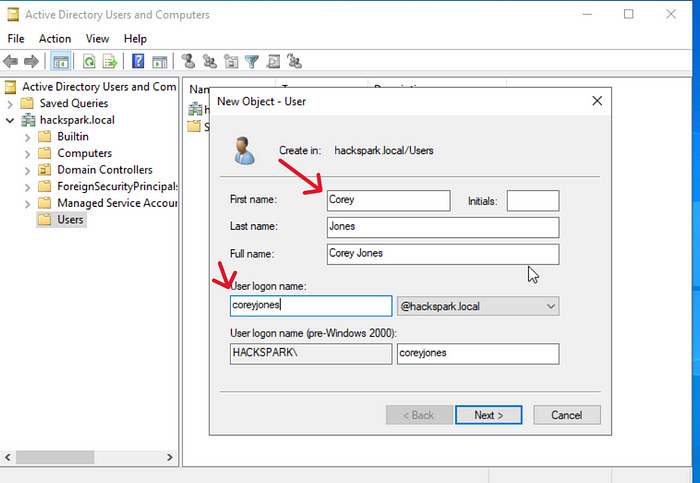This screenshot has height=483, width=700.
Task: Click the create new group toolbar icon
Action: pyautogui.click(x=209, y=61)
